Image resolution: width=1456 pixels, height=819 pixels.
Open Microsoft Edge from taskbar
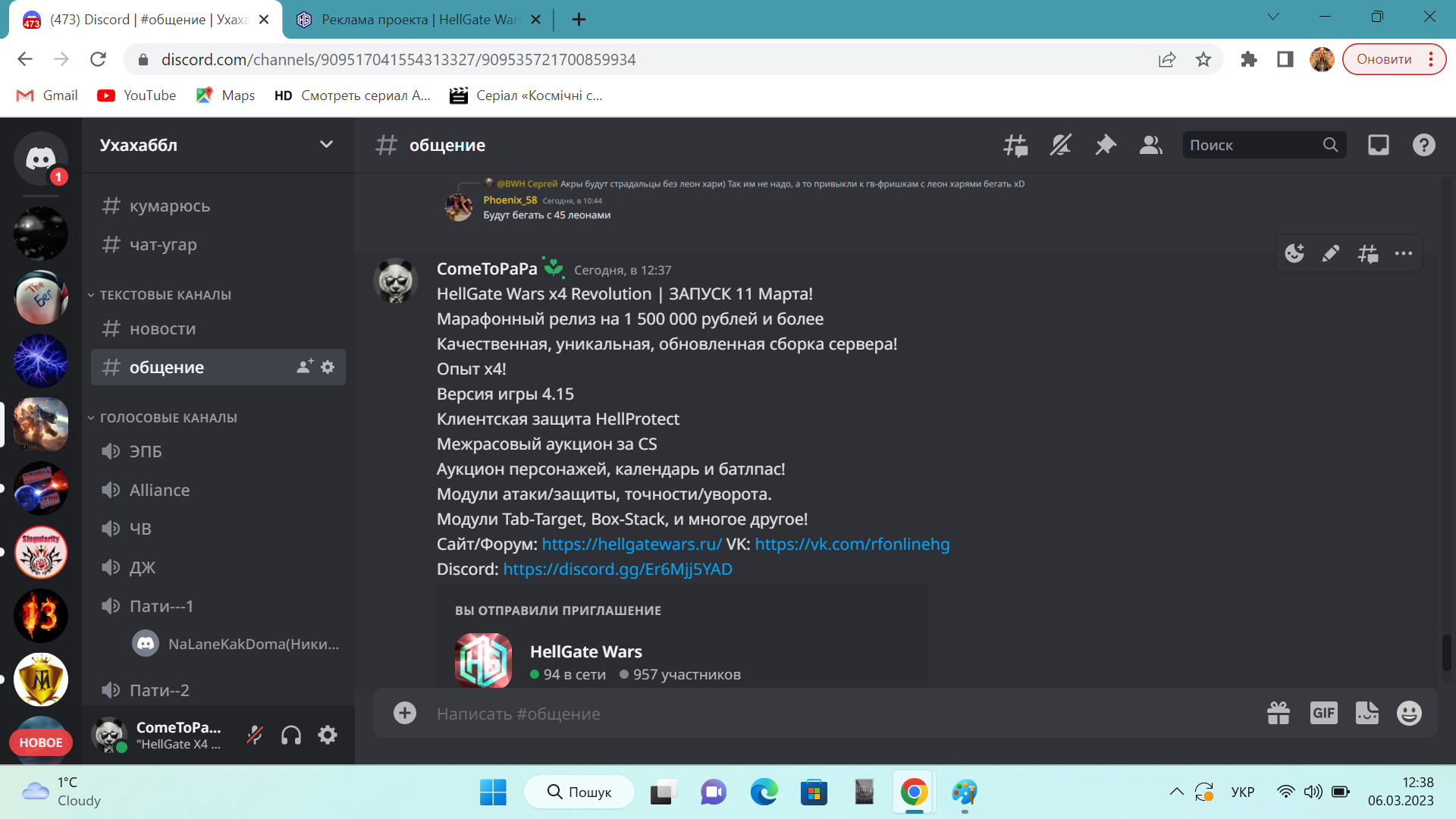(x=764, y=792)
